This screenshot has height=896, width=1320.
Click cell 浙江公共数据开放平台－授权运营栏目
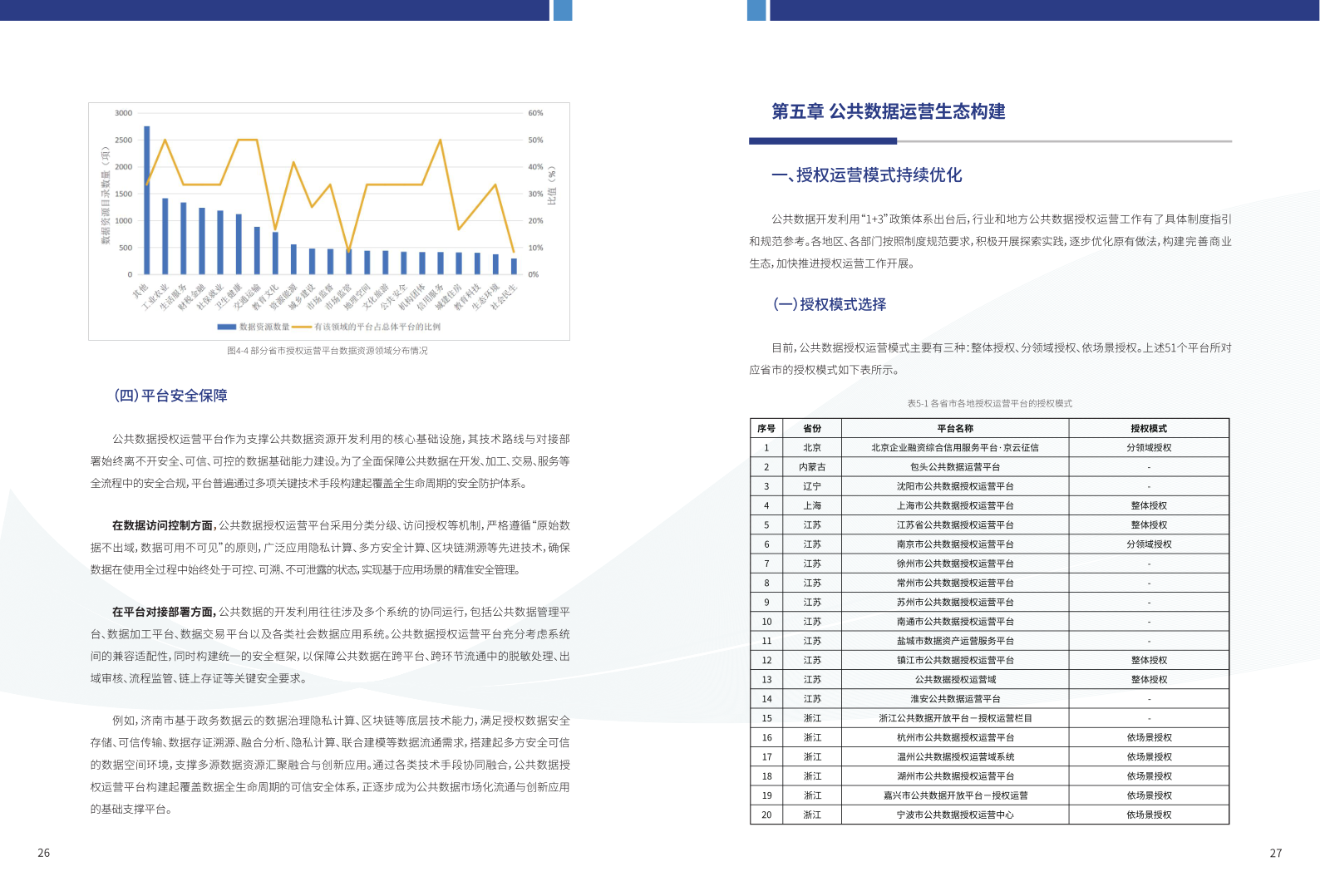tap(955, 718)
